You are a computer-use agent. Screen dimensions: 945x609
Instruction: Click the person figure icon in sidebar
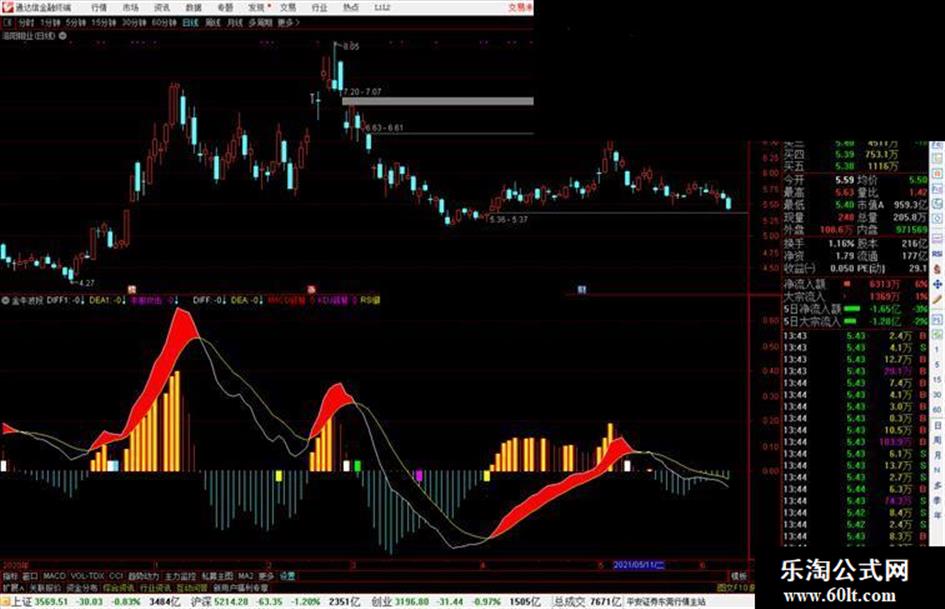937,269
